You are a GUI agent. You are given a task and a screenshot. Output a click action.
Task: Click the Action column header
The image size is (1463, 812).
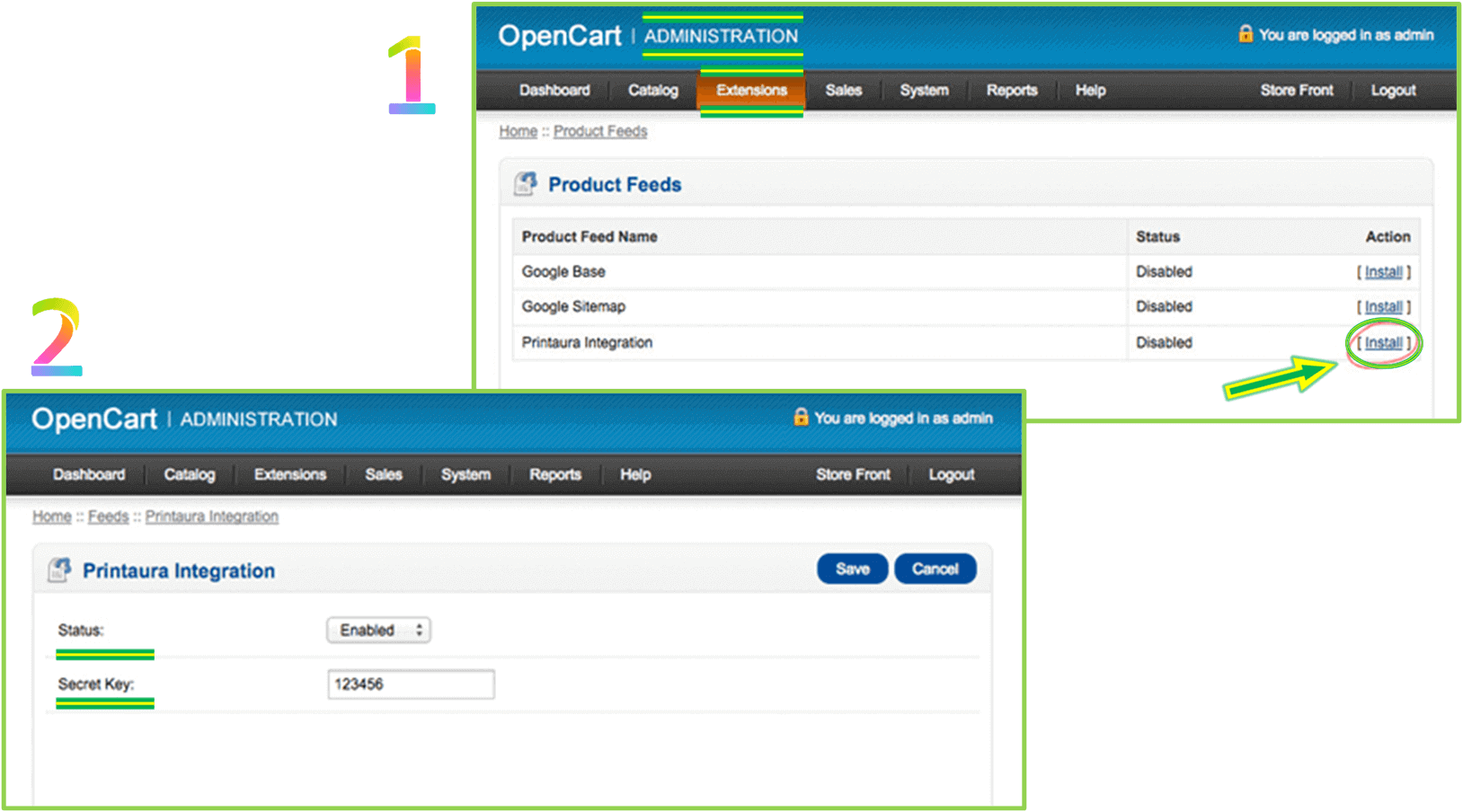1388,236
